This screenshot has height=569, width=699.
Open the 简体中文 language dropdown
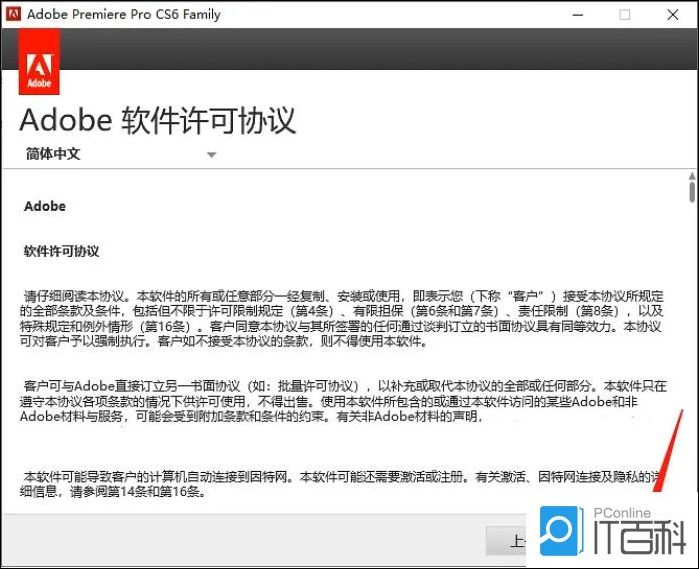[x=120, y=154]
